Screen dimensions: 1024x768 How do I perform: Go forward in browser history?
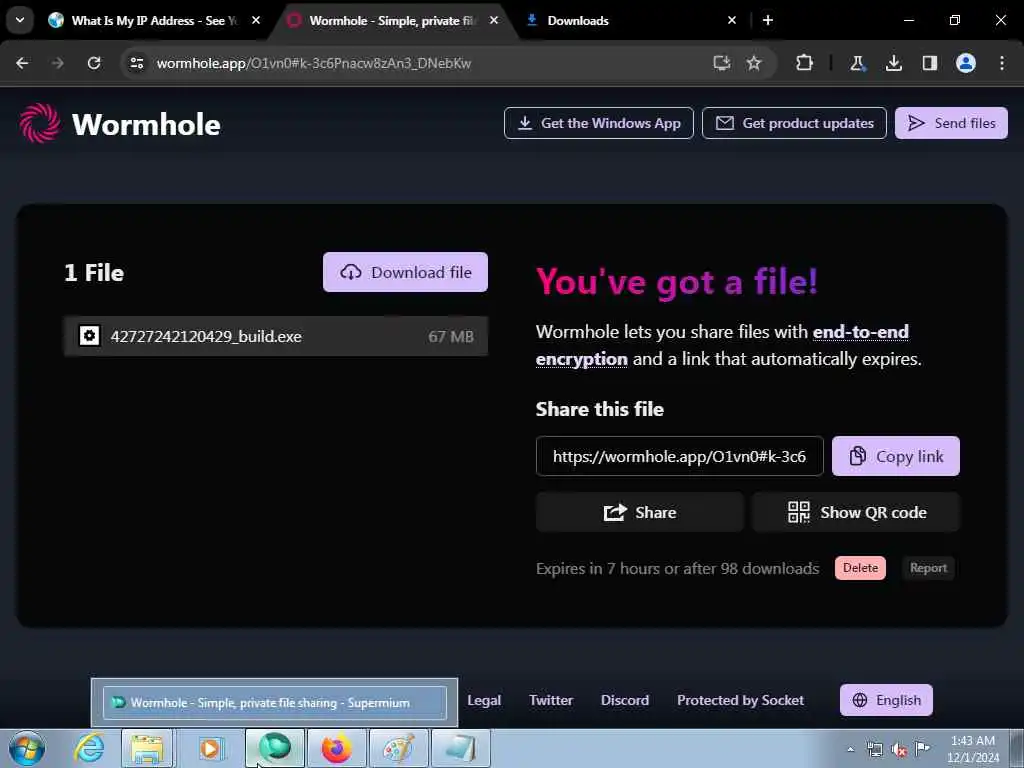pos(58,63)
